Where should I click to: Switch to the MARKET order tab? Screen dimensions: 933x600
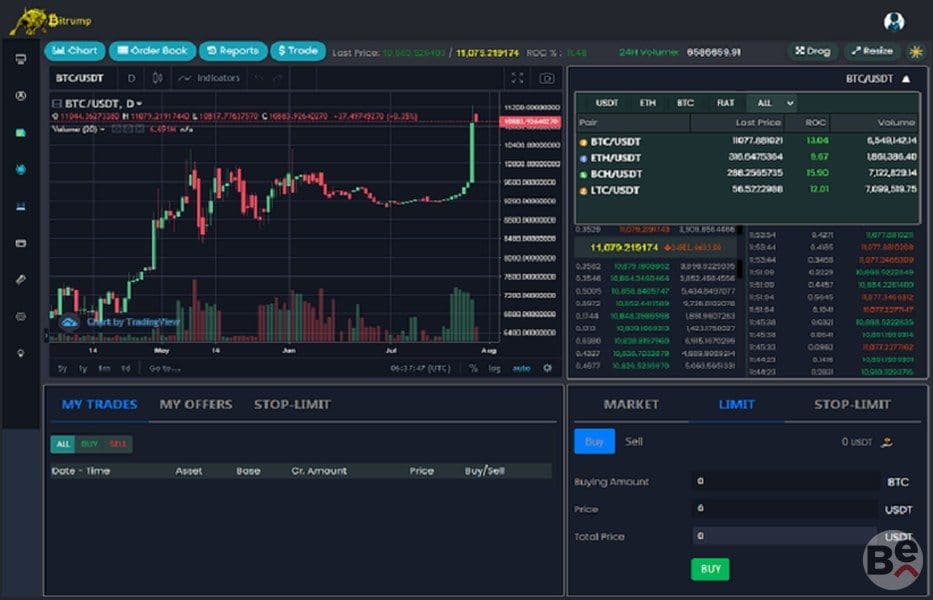pyautogui.click(x=631, y=404)
